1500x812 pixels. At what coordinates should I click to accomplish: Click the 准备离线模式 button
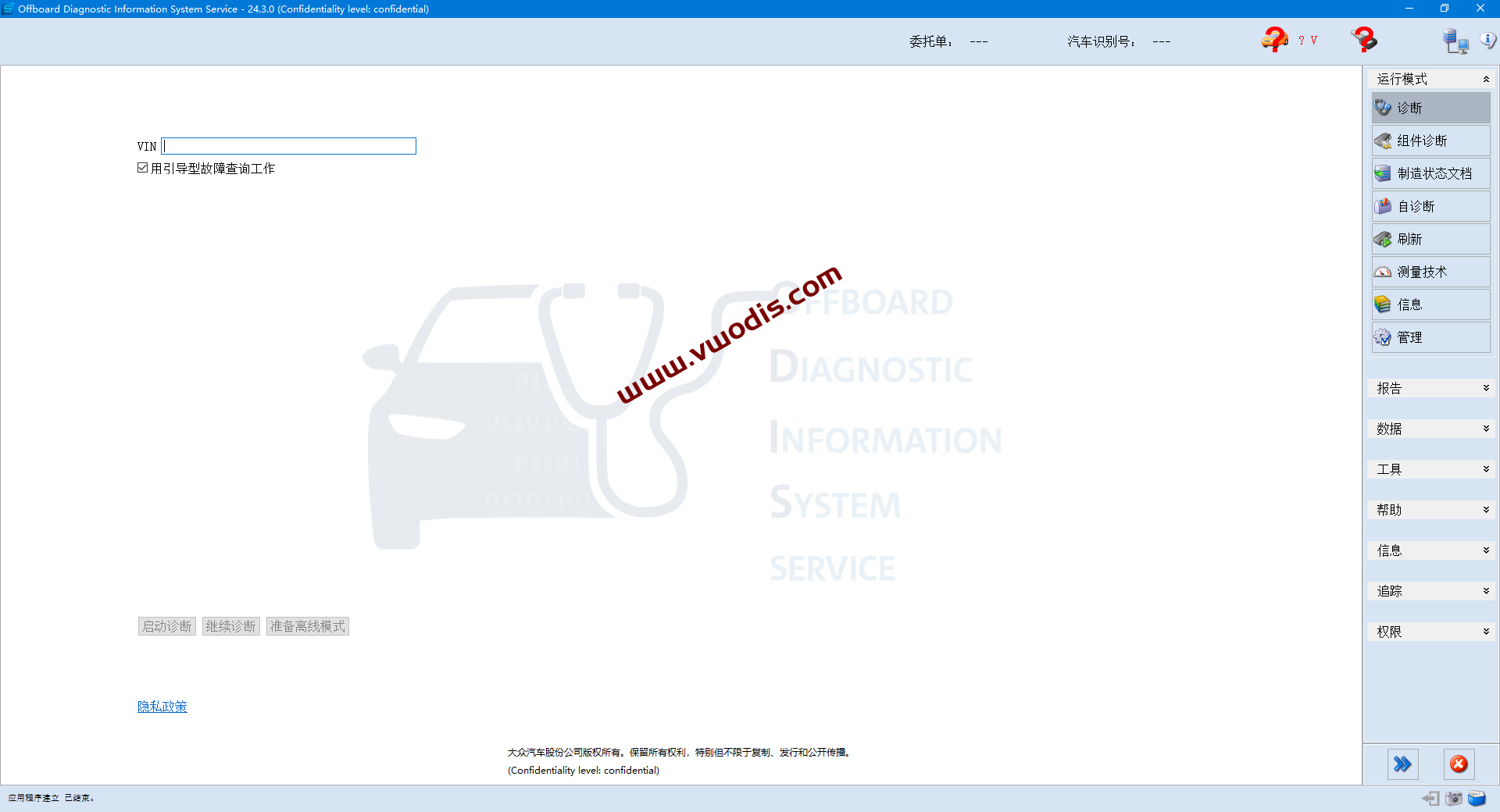click(308, 626)
